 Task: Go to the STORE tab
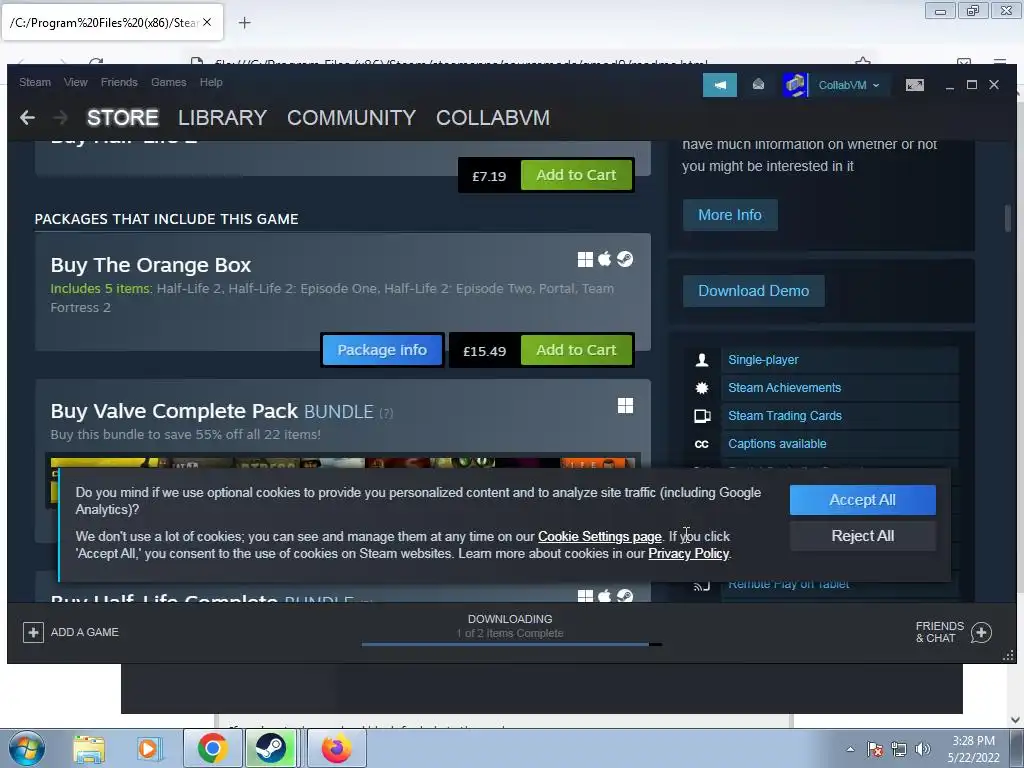pyautogui.click(x=123, y=118)
